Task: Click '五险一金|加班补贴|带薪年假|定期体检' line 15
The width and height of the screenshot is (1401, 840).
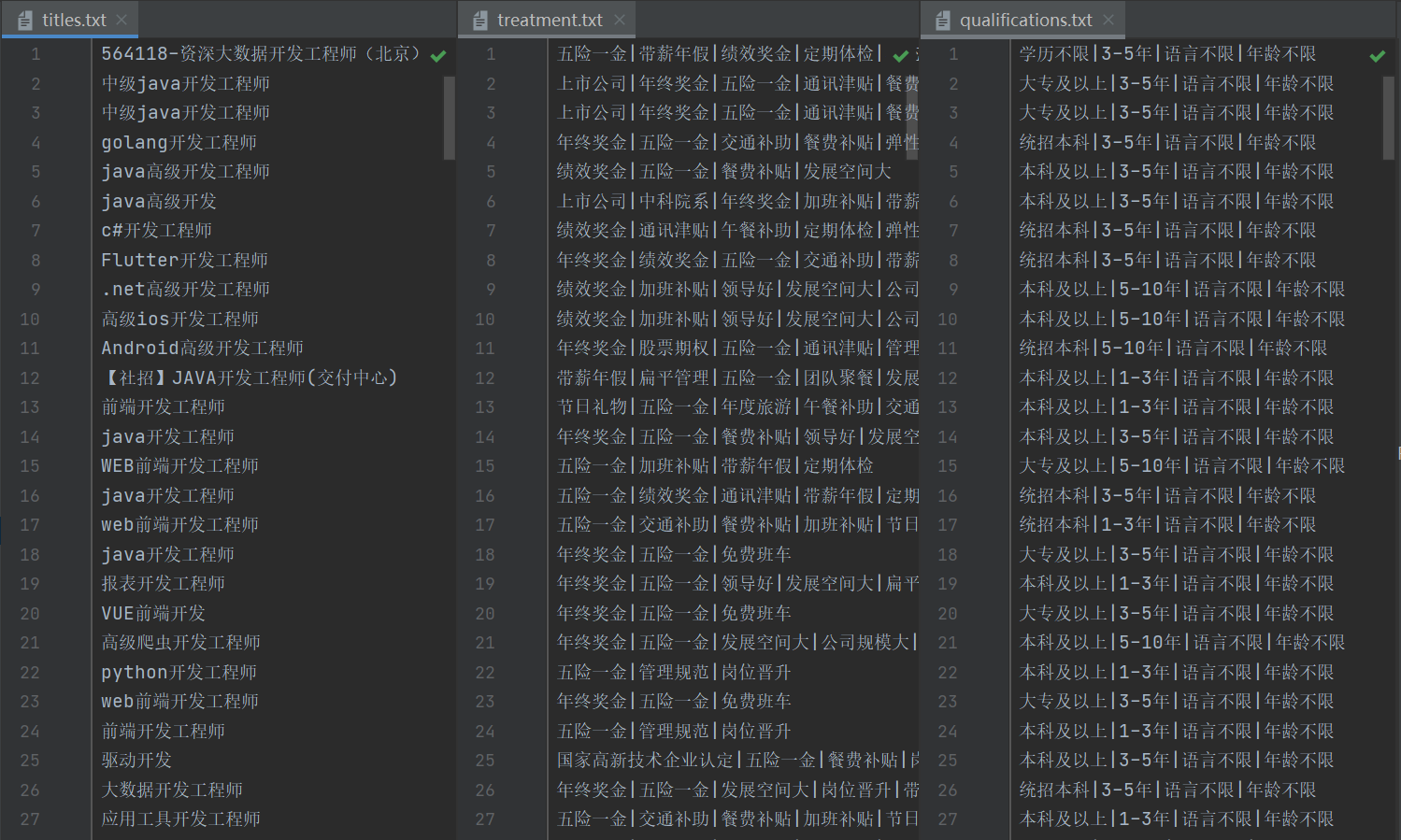Action: (x=715, y=466)
